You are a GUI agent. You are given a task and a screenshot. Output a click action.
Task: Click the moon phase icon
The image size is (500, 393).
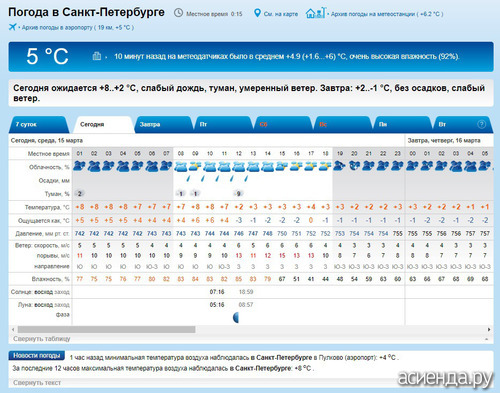(x=236, y=317)
